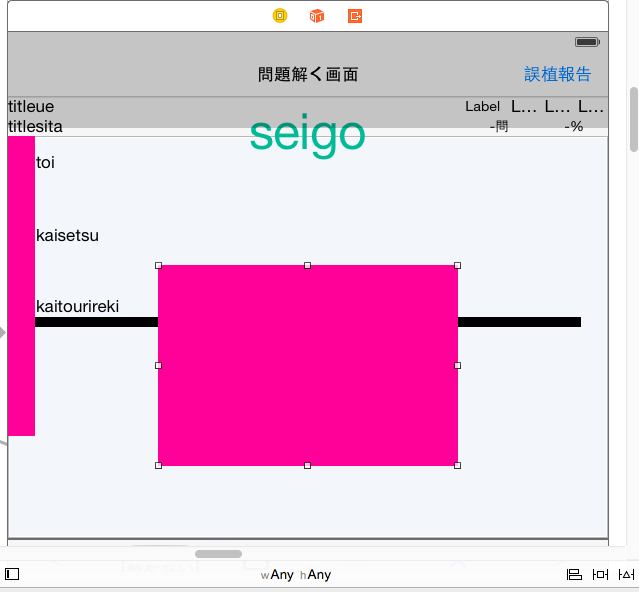Image resolution: width=639 pixels, height=592 pixels.
Task: Click the horizontal canvas scrollbar thumb
Action: coord(218,554)
